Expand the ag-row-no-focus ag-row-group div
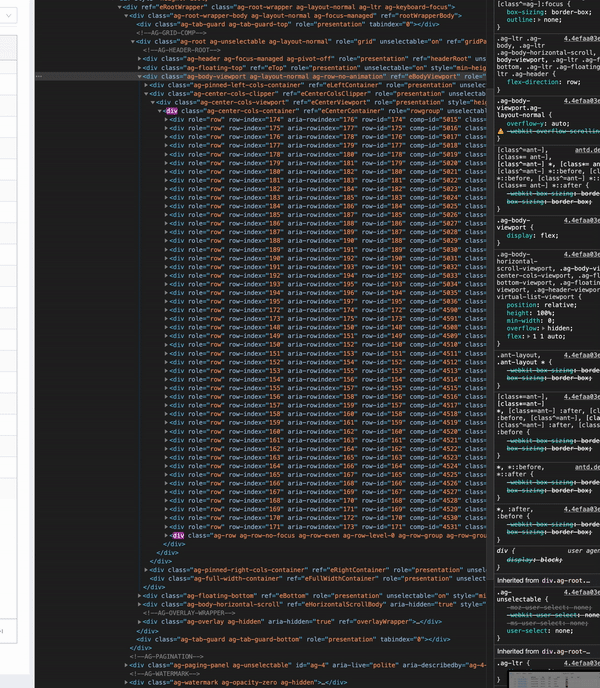This screenshot has width=600, height=688. point(166,535)
